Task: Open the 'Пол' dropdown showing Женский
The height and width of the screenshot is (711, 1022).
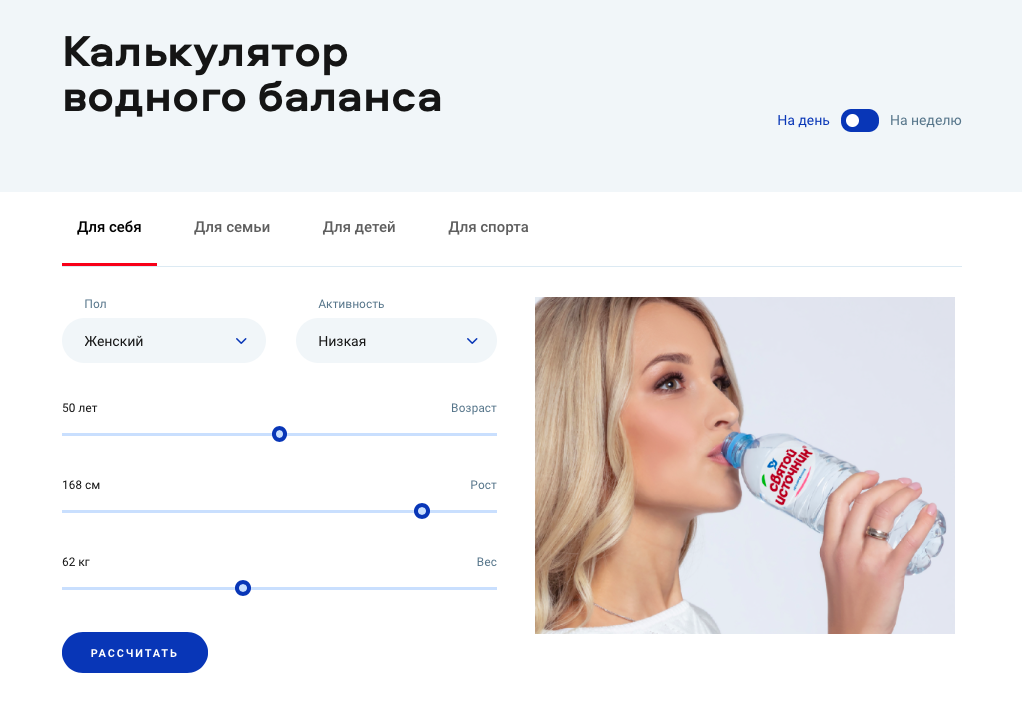Action: (164, 340)
